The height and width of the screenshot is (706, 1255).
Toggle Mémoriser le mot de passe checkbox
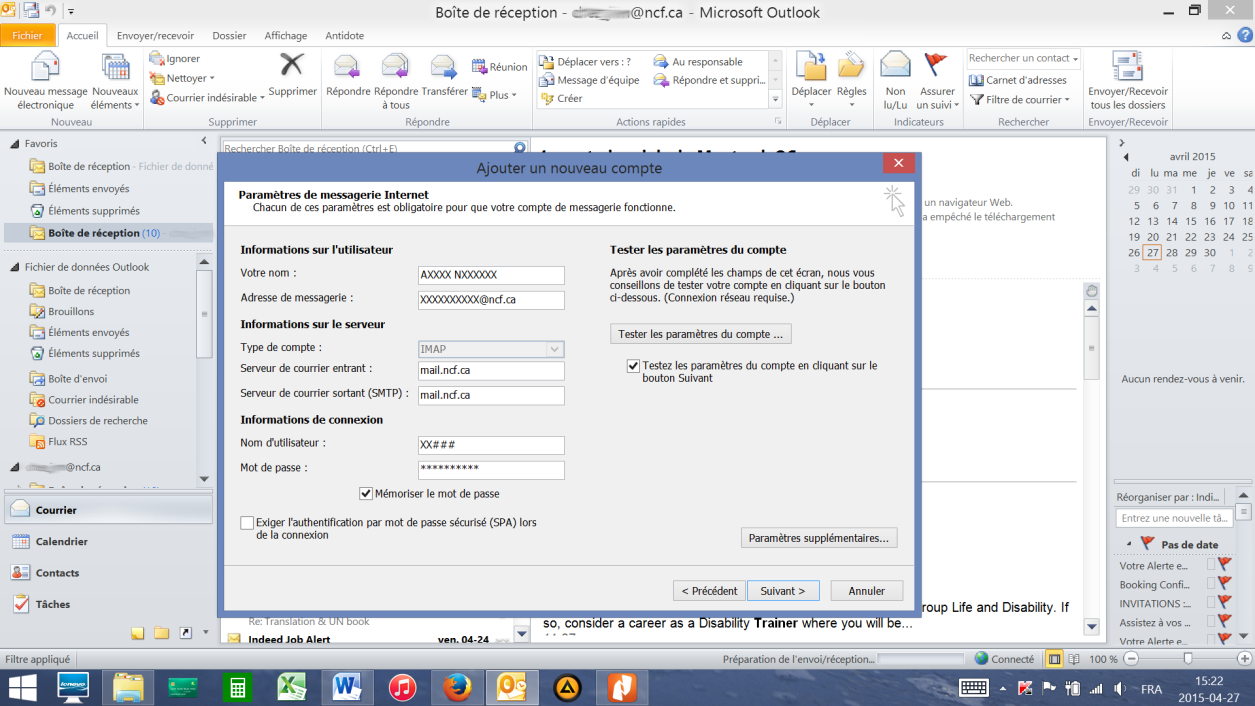(x=366, y=493)
